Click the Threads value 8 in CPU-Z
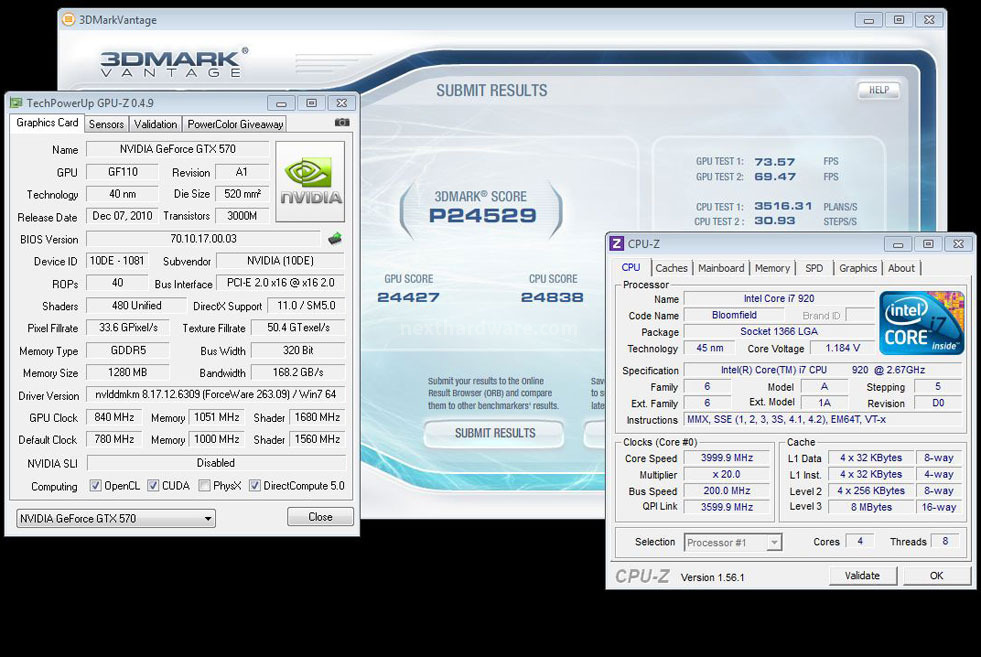The height and width of the screenshot is (657, 981). click(945, 541)
